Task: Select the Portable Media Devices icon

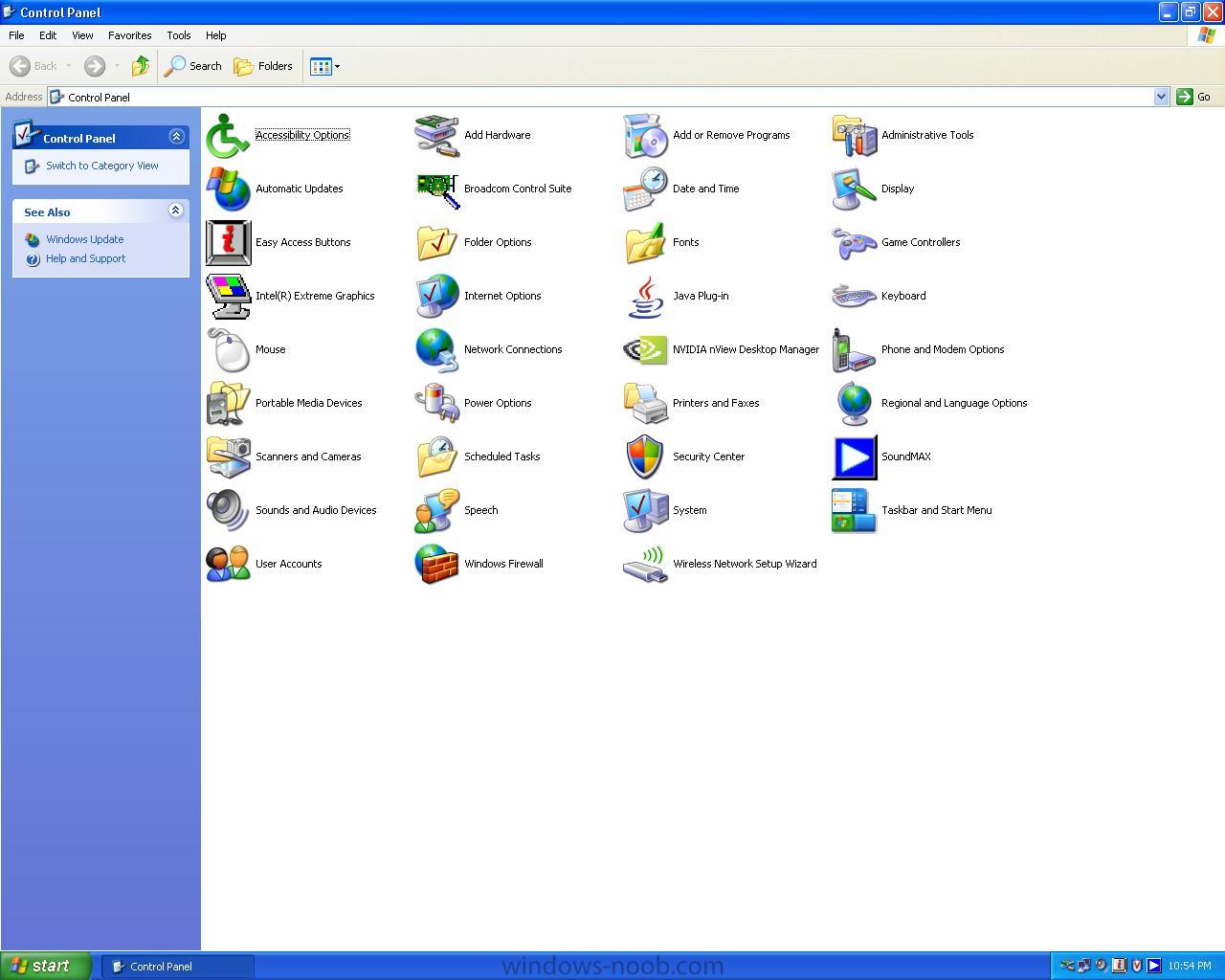Action: point(228,403)
